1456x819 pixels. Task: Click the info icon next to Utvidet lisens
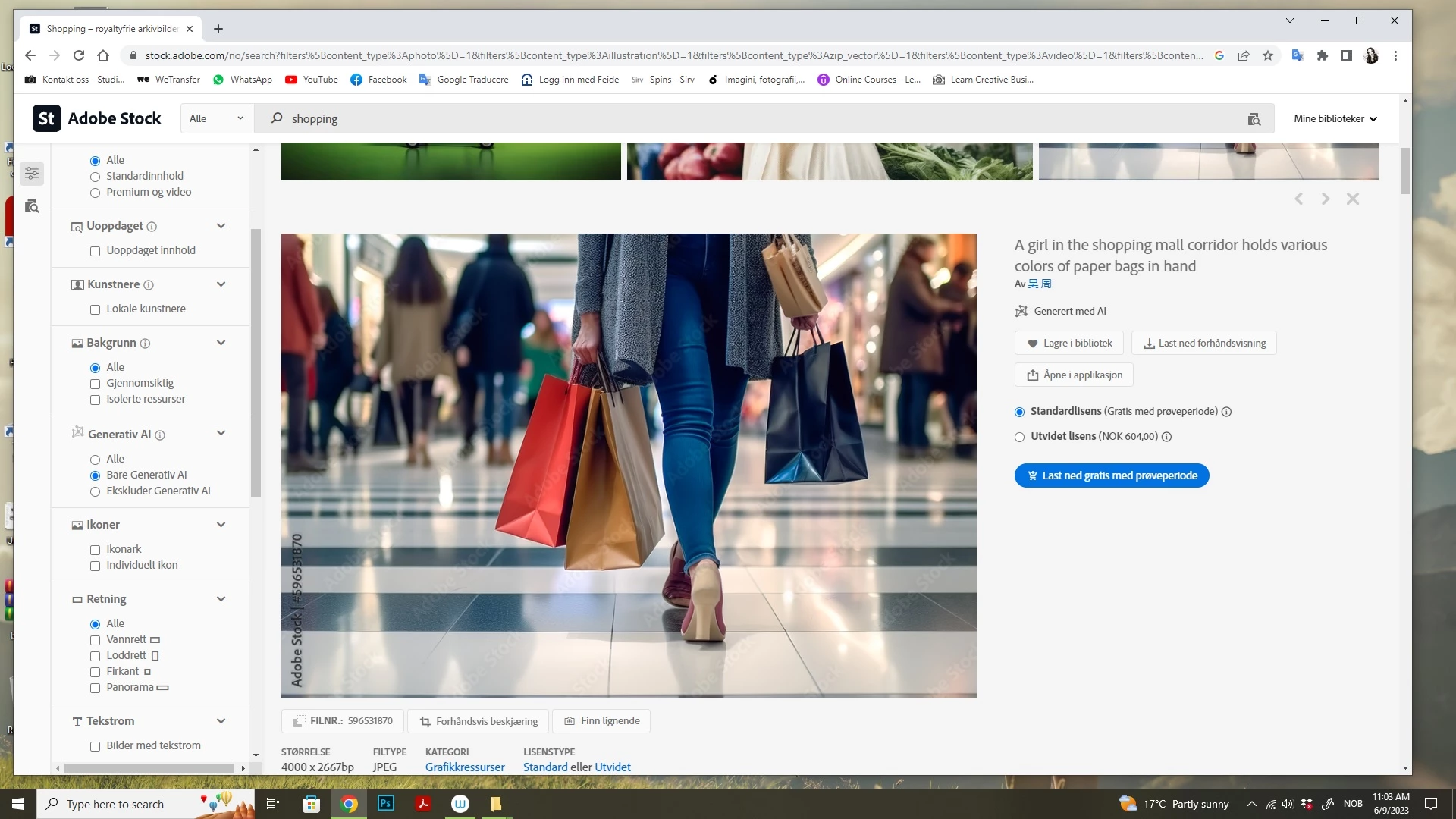pyautogui.click(x=1166, y=437)
